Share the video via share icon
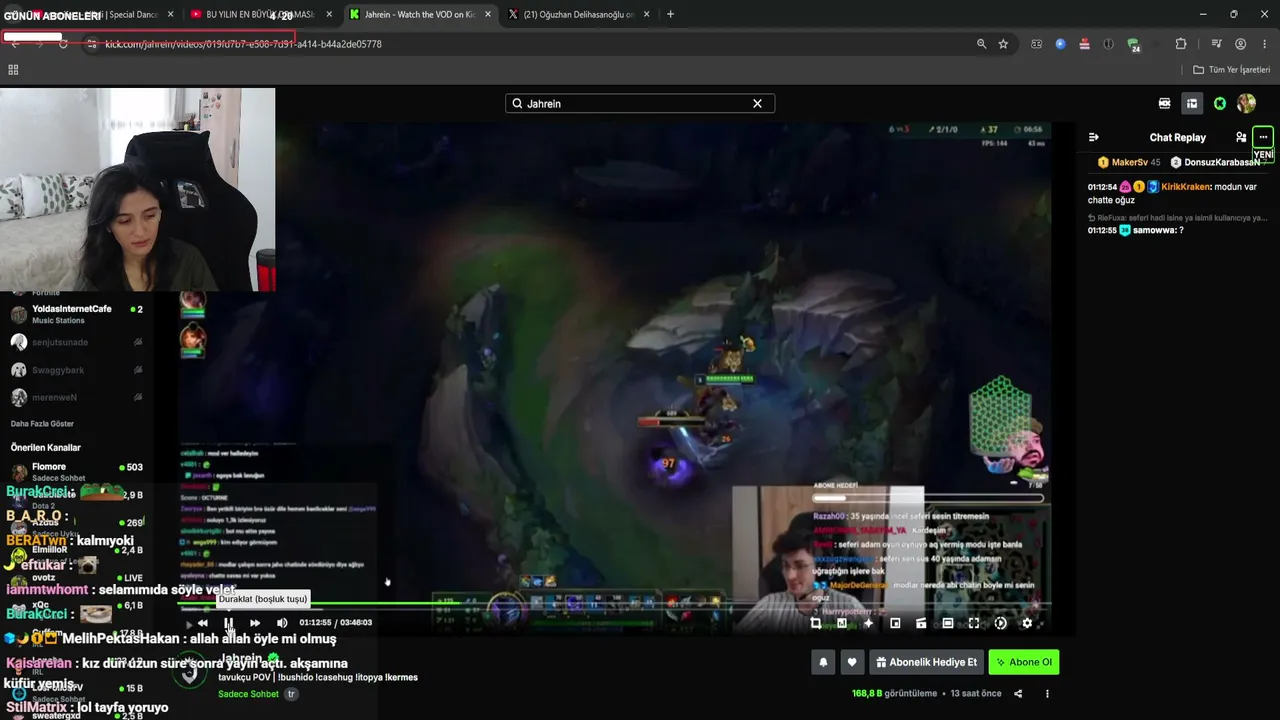This screenshot has height=720, width=1280. [1018, 694]
